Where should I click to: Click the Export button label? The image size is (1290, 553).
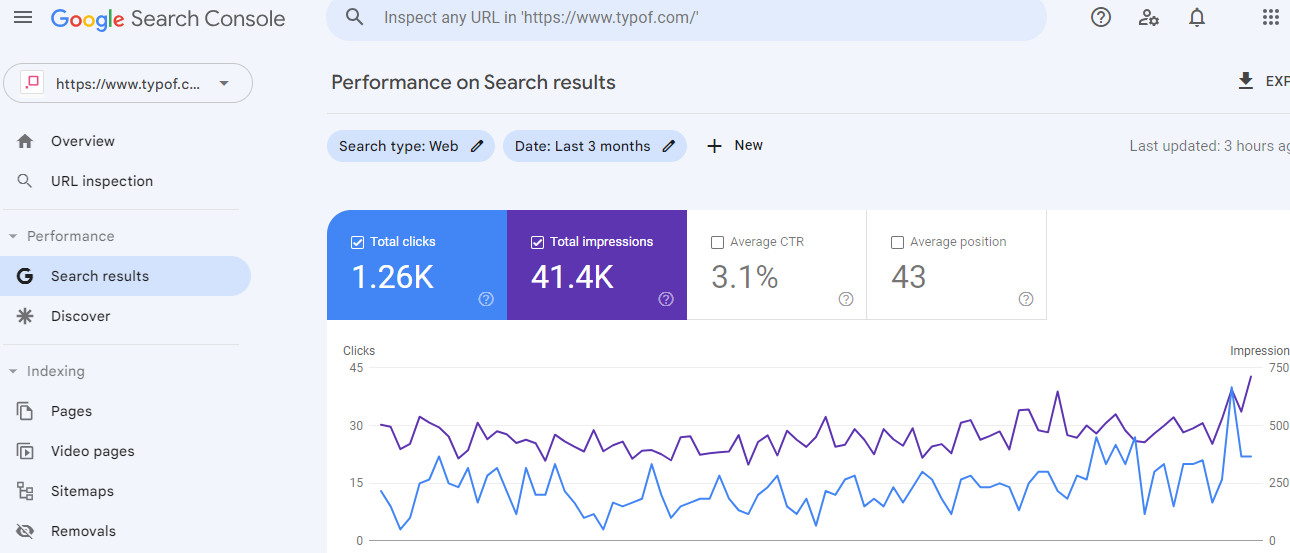[1277, 82]
